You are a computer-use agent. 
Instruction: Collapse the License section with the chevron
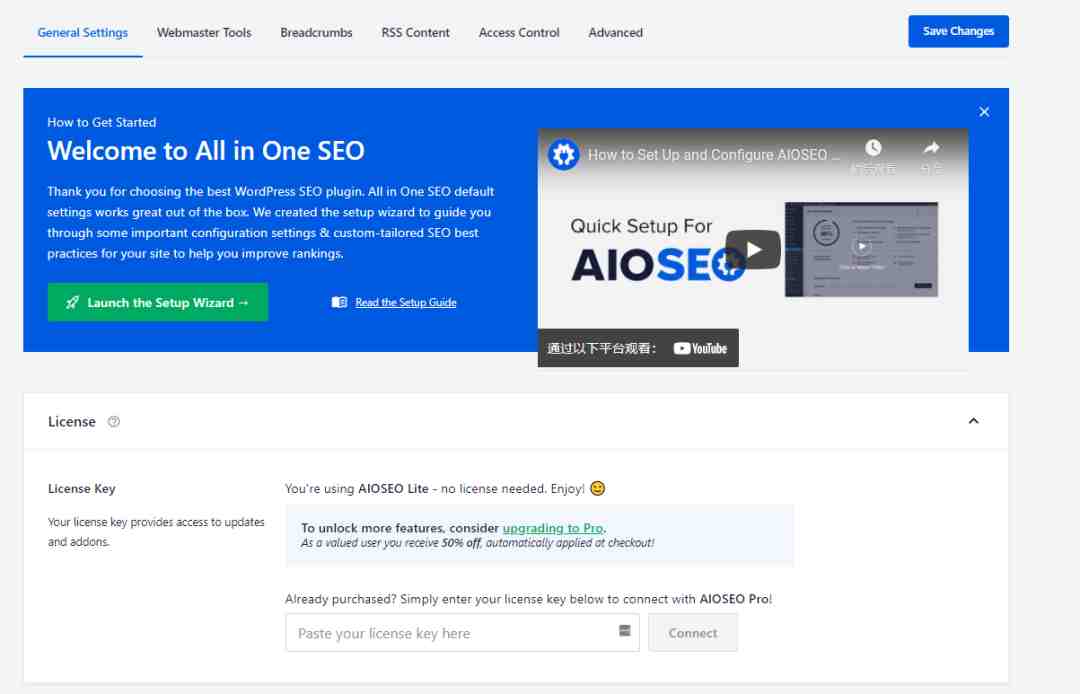[973, 421]
